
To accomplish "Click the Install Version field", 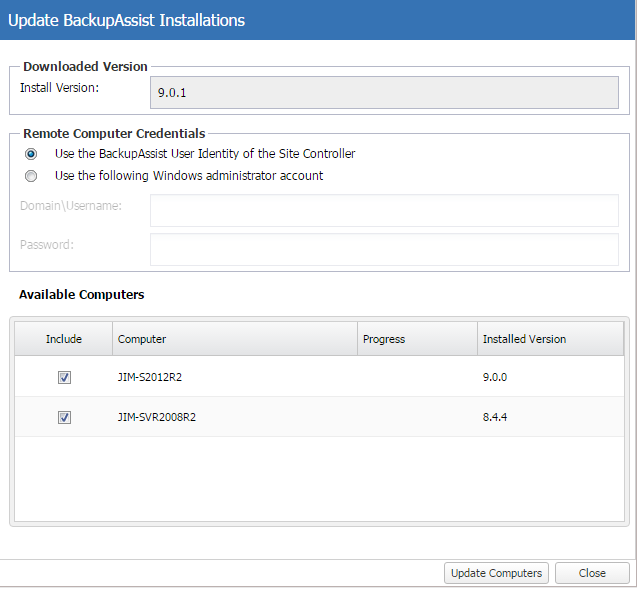I will [x=384, y=93].
